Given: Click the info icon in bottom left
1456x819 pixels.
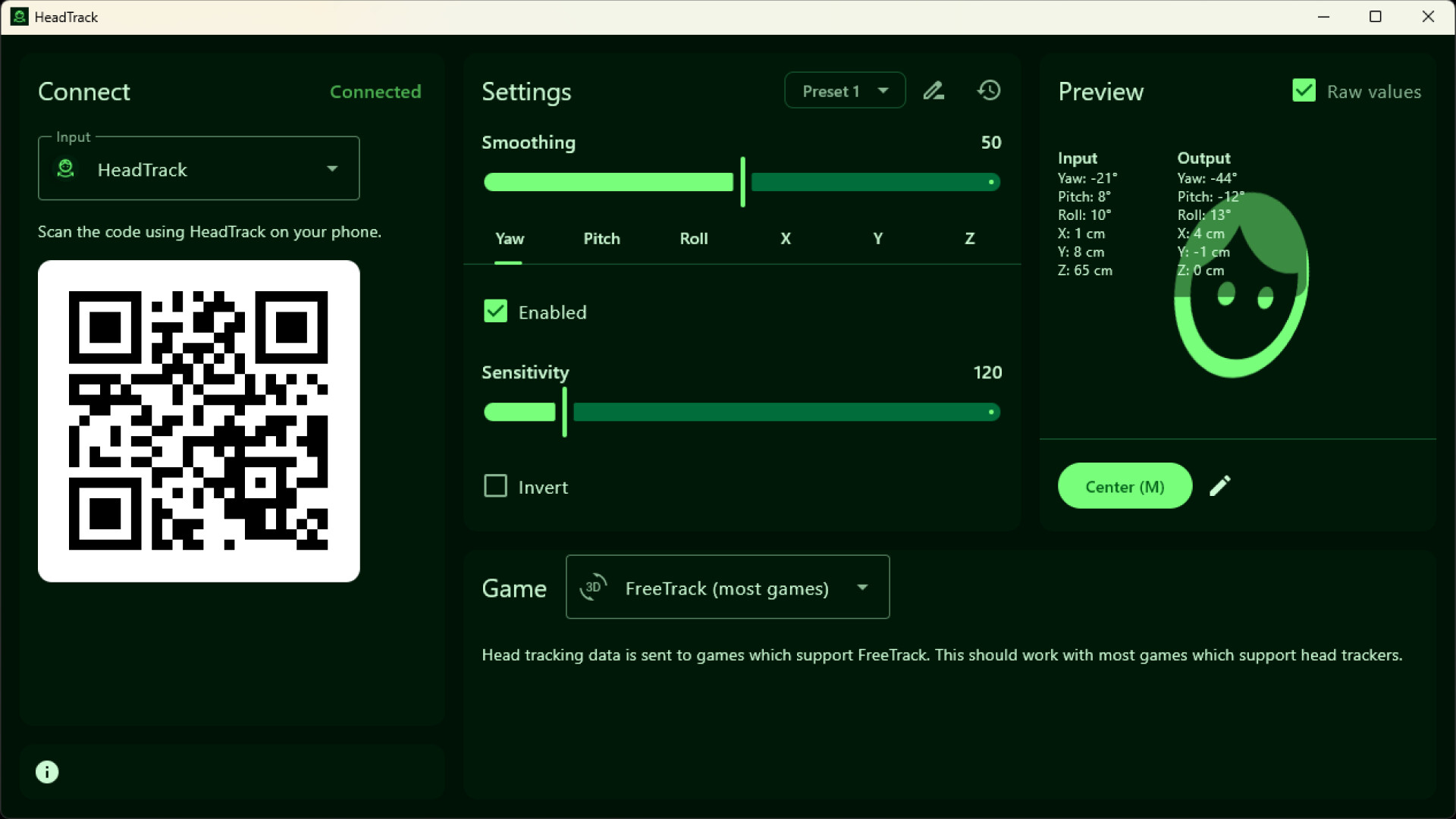Looking at the screenshot, I should click(x=46, y=771).
